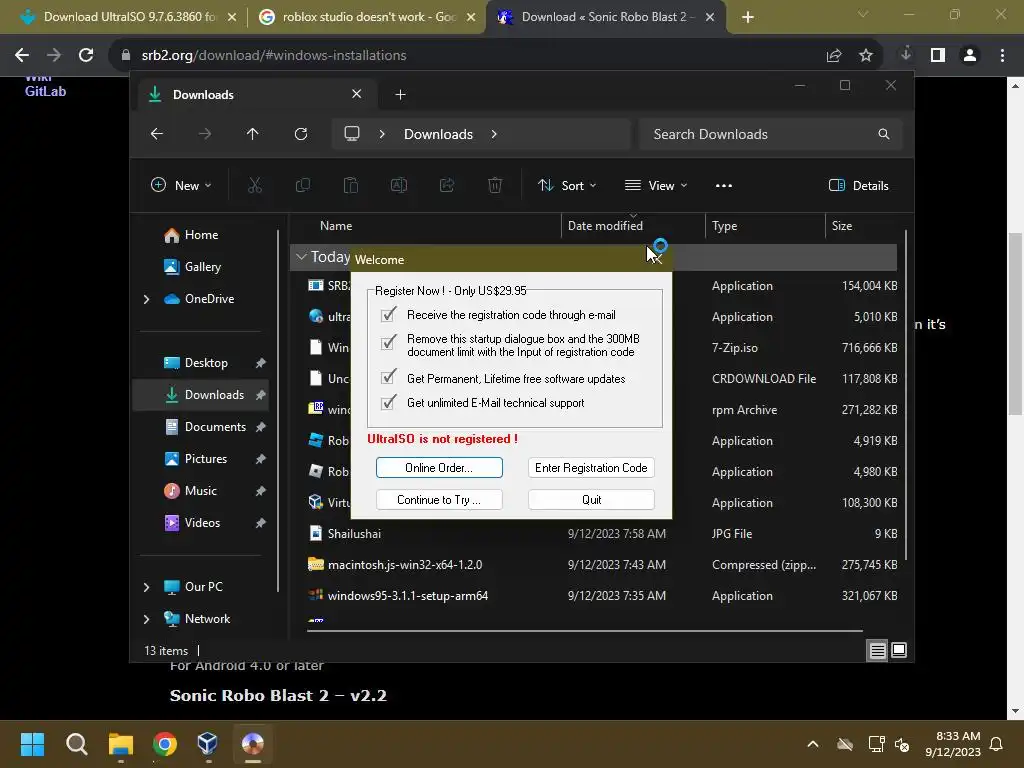
Task: Click Paste icon in Explorer toolbar
Action: [351, 185]
